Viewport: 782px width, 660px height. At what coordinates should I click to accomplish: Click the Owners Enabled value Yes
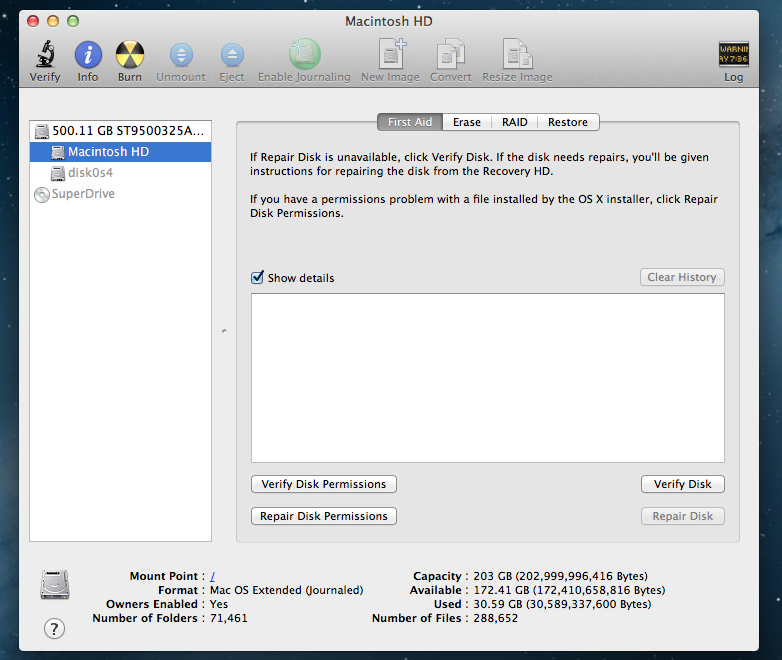(x=219, y=604)
